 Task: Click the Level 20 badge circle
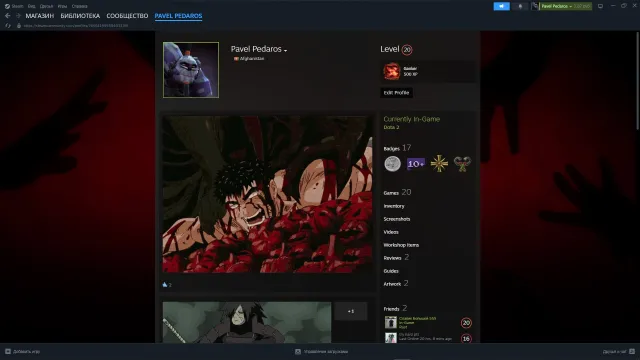click(x=407, y=50)
